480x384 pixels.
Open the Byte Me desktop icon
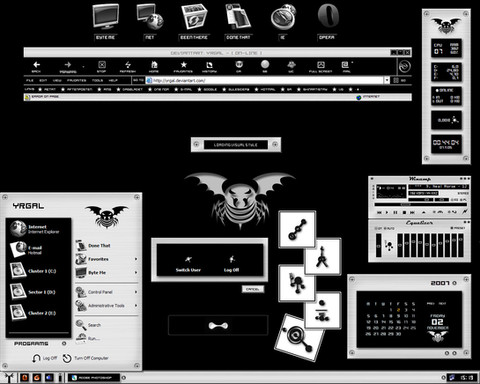(106, 17)
